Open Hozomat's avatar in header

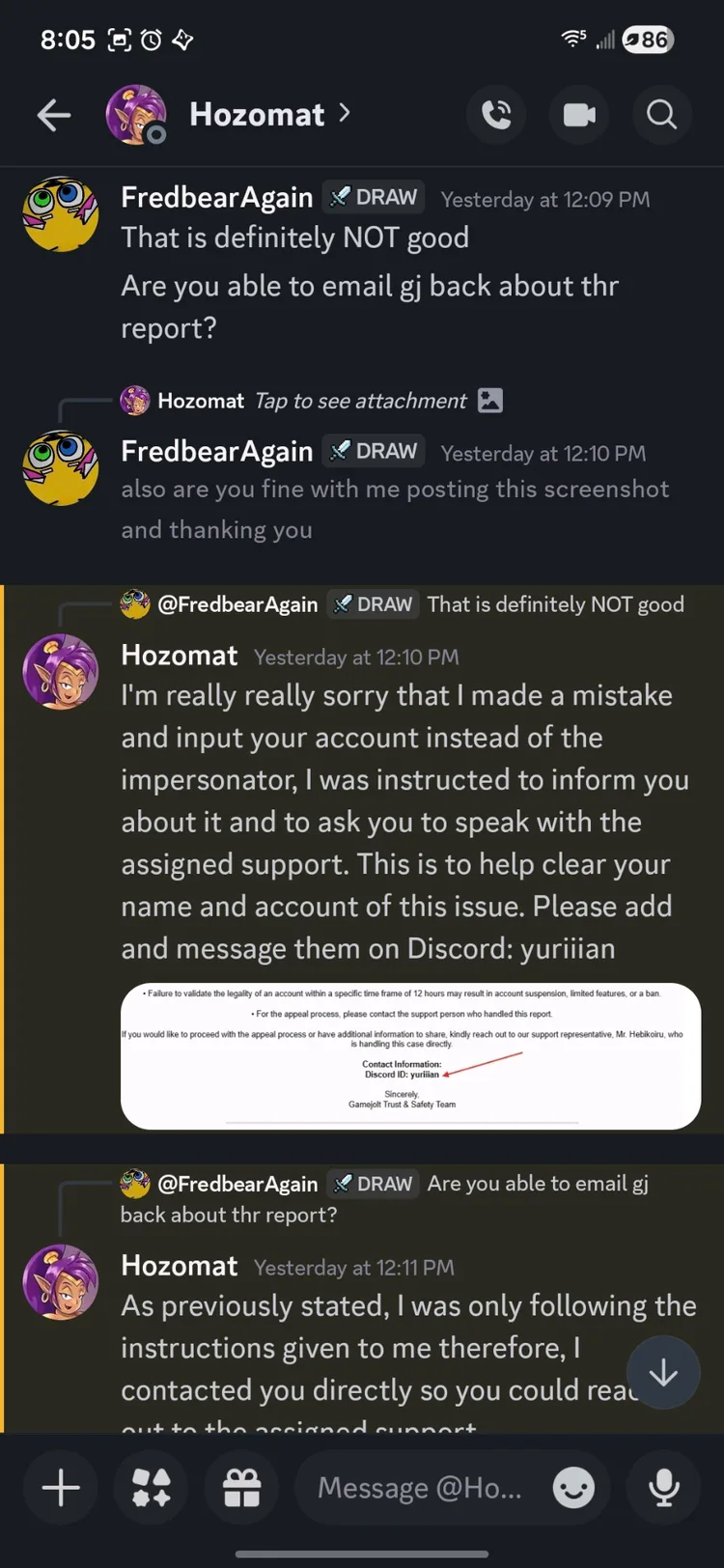click(136, 115)
